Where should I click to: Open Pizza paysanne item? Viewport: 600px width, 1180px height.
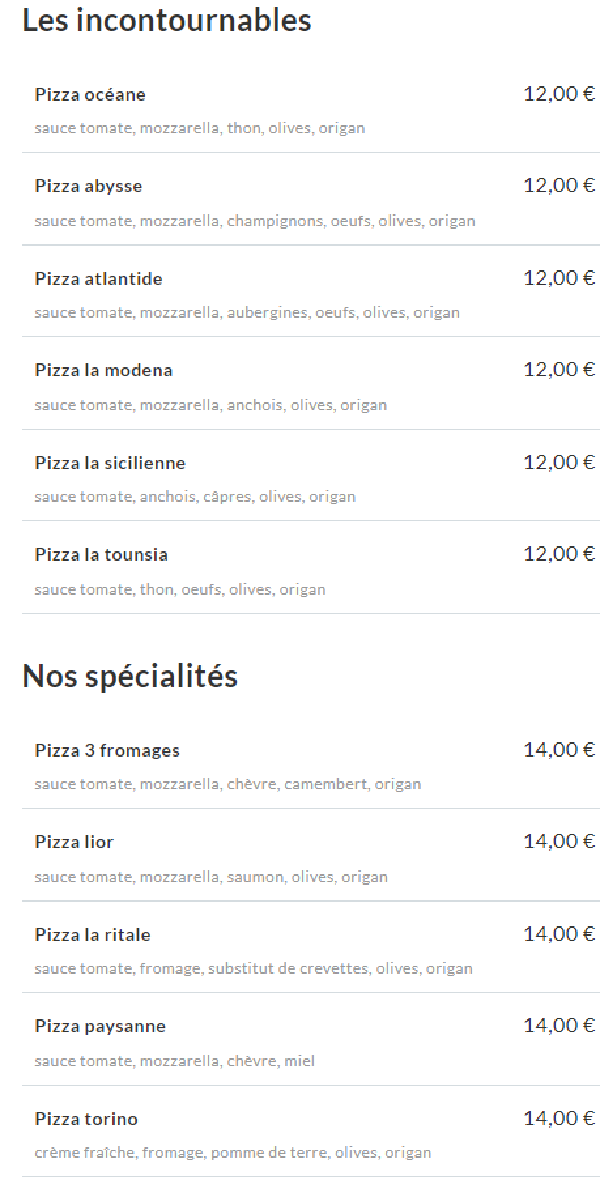pos(311,1039)
